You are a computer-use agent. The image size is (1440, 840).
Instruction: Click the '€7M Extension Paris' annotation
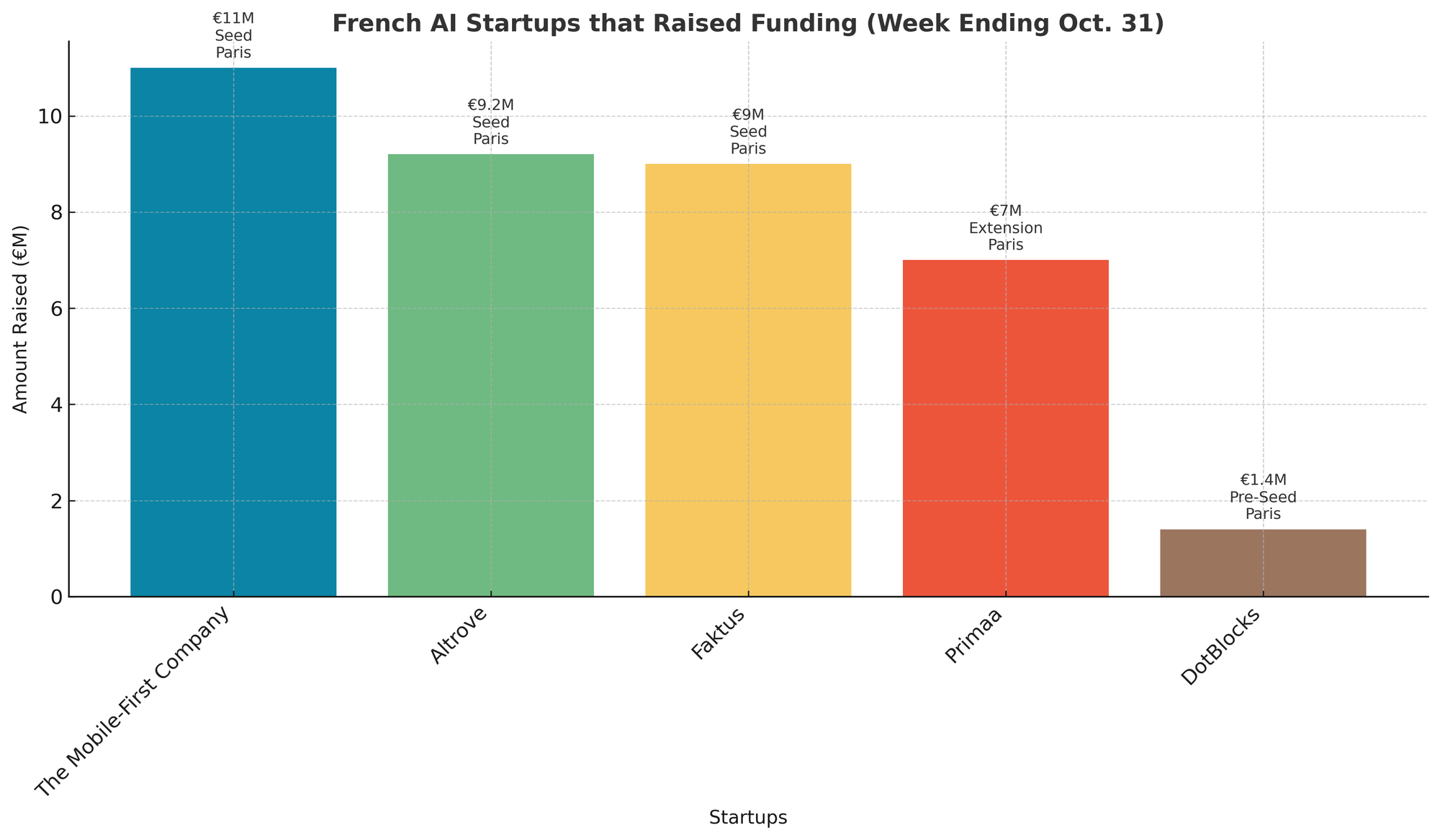[x=1005, y=228]
